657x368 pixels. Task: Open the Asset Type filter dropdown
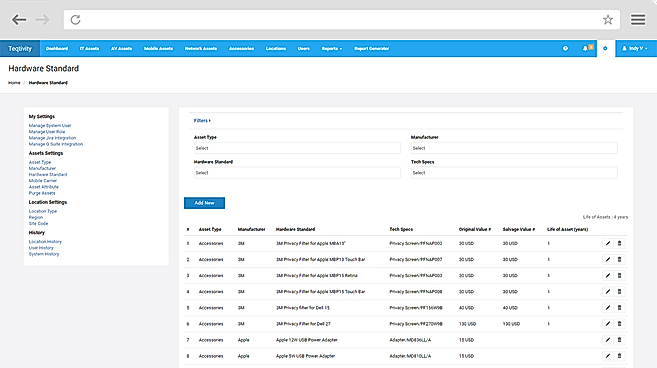(x=297, y=148)
